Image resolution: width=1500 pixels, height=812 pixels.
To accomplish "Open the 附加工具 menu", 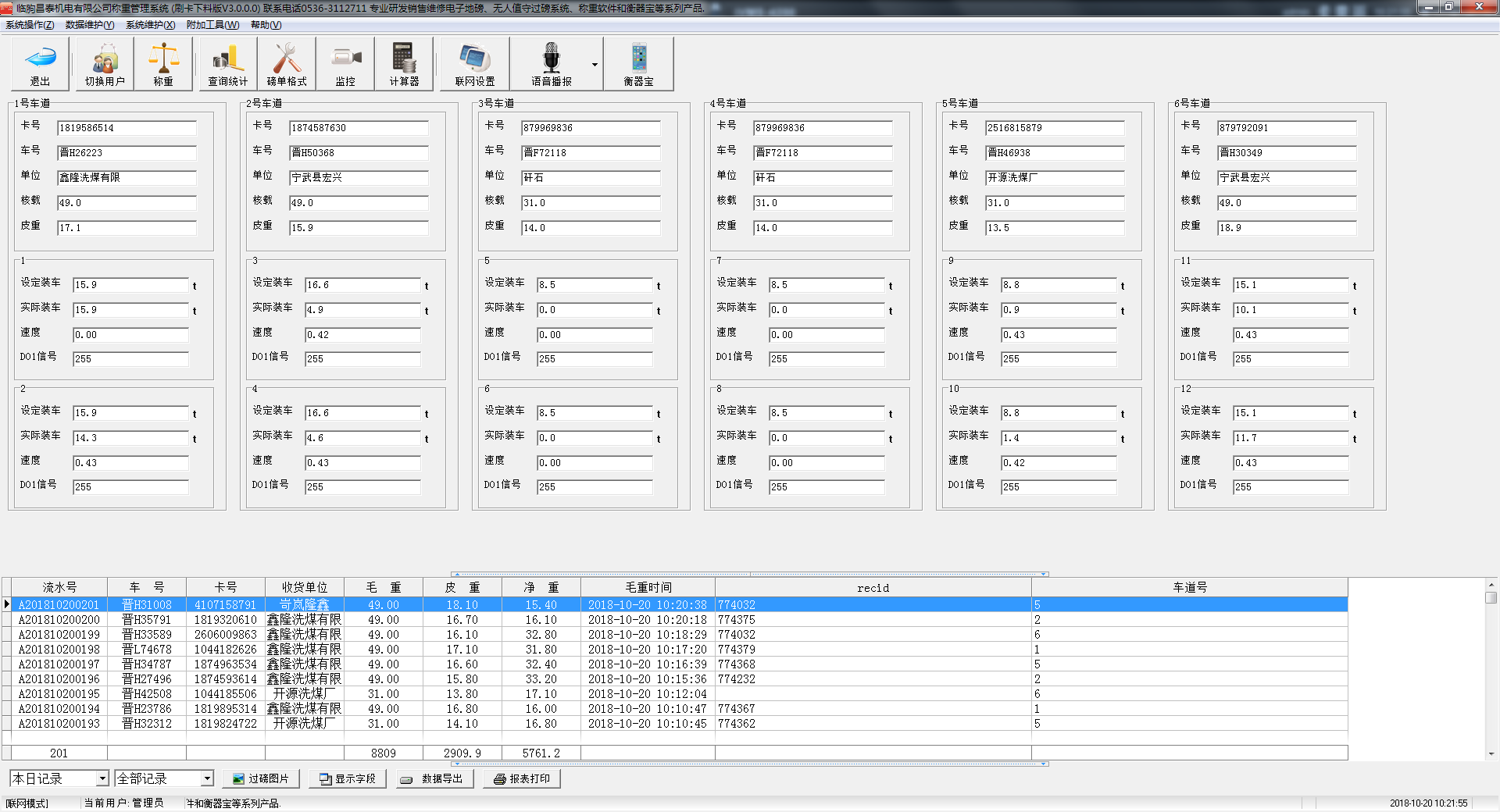I will pos(212,25).
